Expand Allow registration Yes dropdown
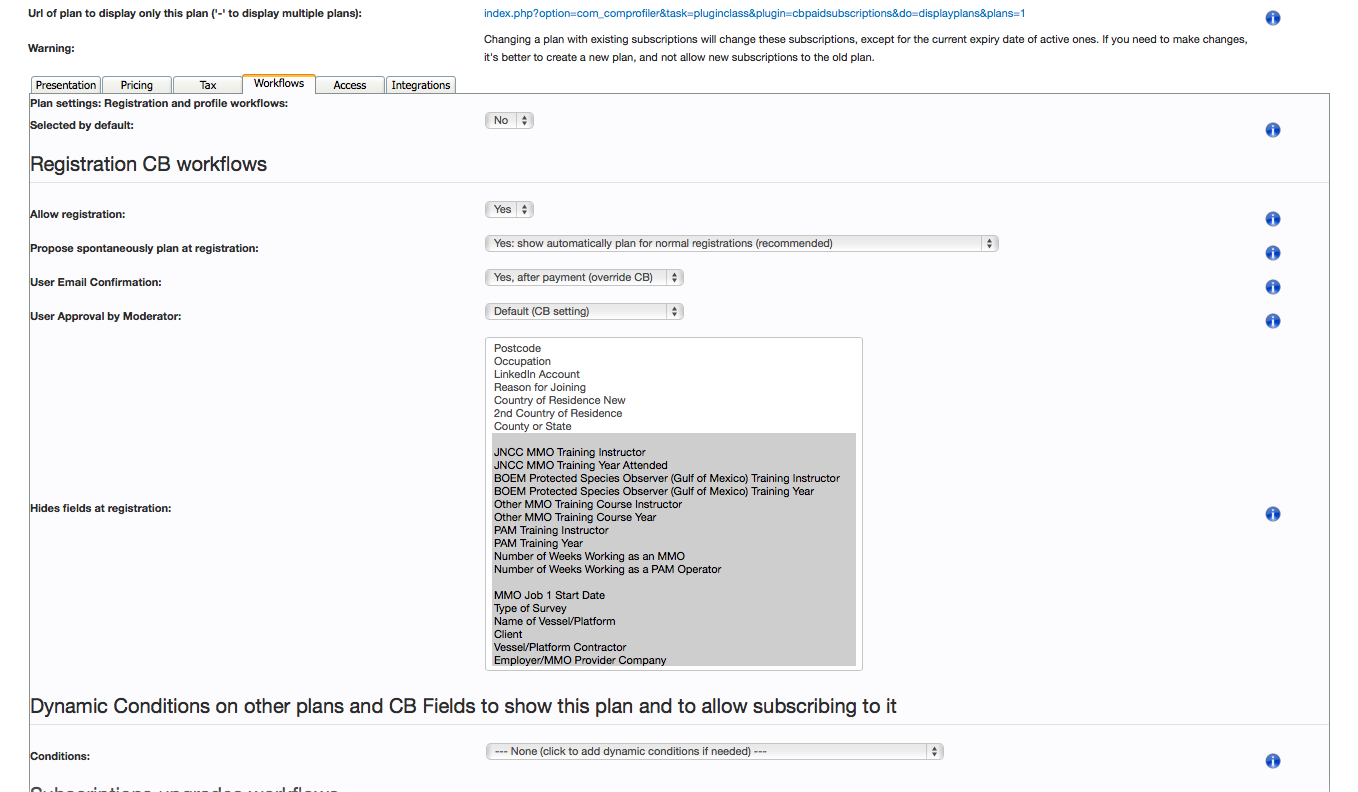Screen dimensions: 1358x792 [x=510, y=209]
